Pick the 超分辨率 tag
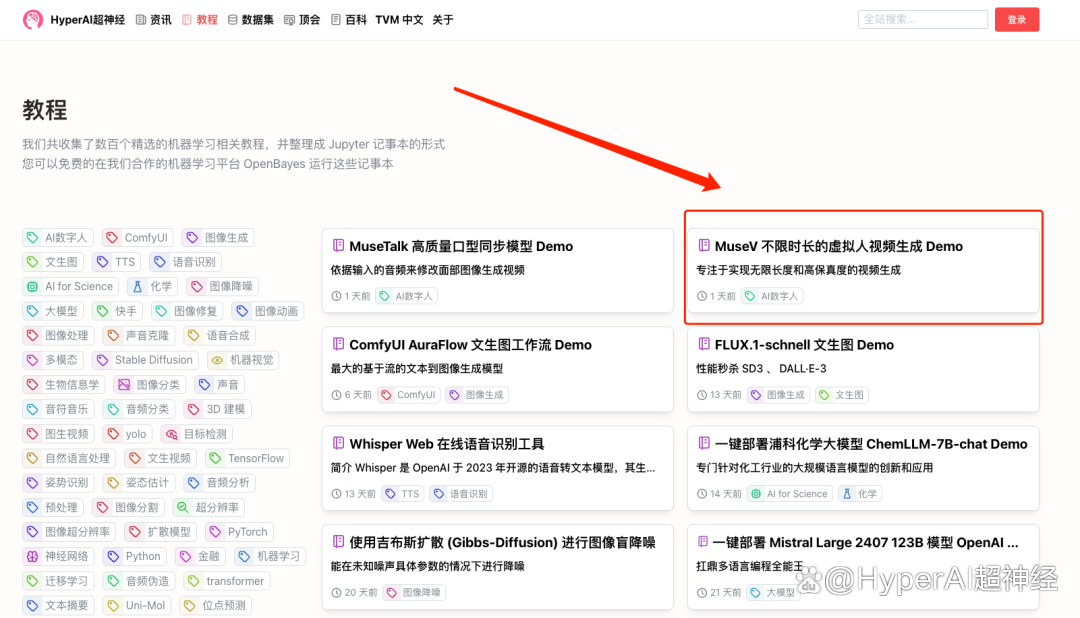The height and width of the screenshot is (618, 1080). pos(209,507)
